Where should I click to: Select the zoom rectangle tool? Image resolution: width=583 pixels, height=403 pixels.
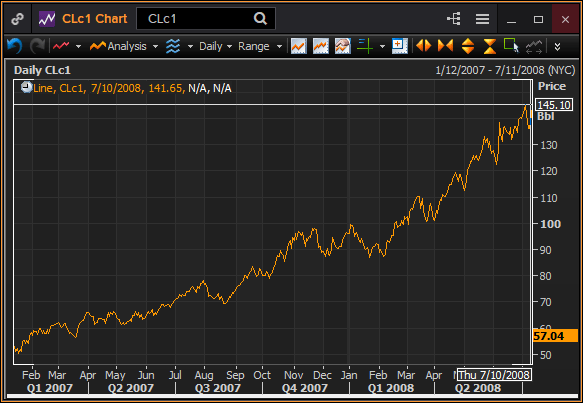click(511, 46)
